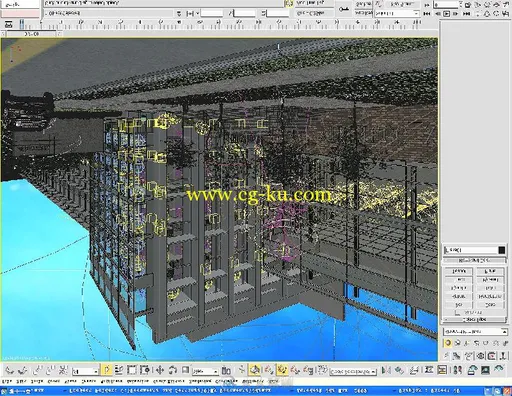The image size is (512, 396).
Task: Switch to the Hierarchy command panel tab
Action: click(x=468, y=356)
